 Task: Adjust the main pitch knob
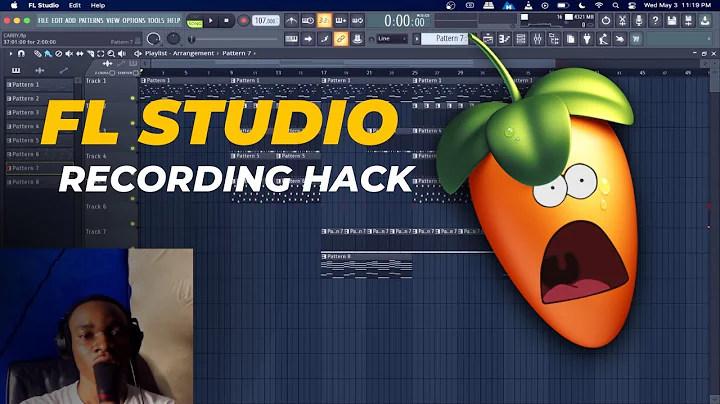pyautogui.click(x=173, y=39)
